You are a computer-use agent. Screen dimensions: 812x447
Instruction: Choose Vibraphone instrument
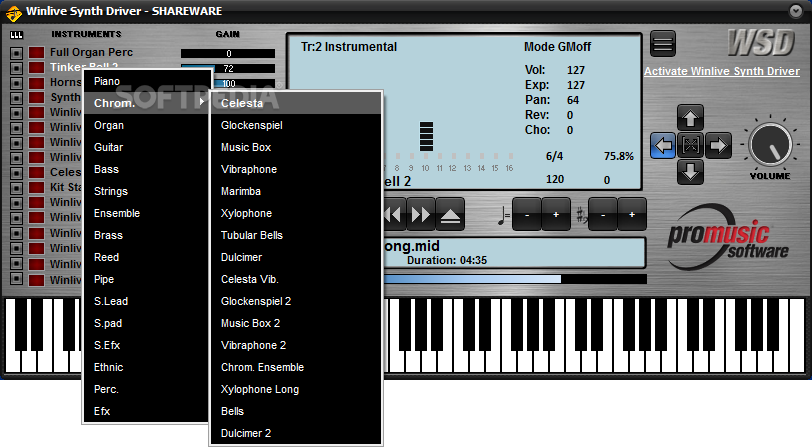296,169
